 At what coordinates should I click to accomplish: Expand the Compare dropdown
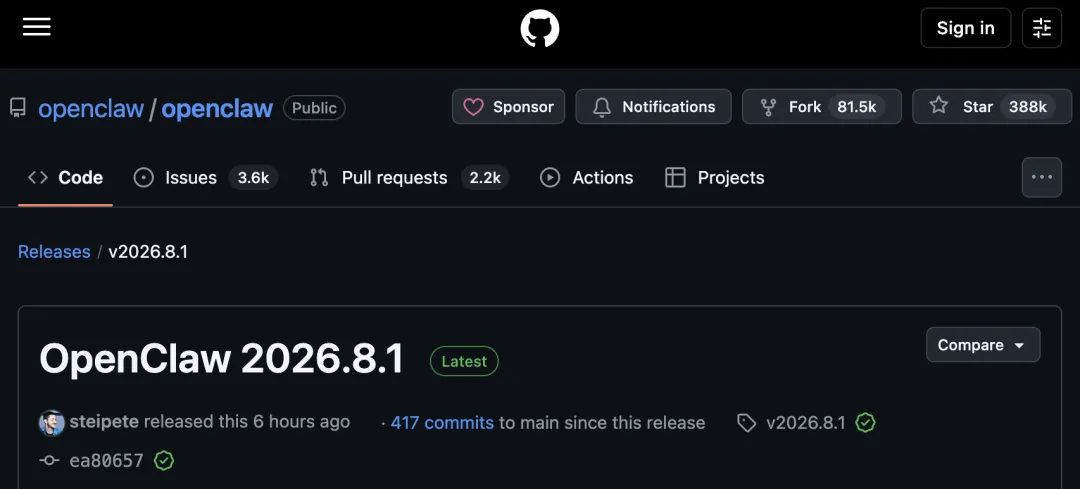[x=983, y=344]
